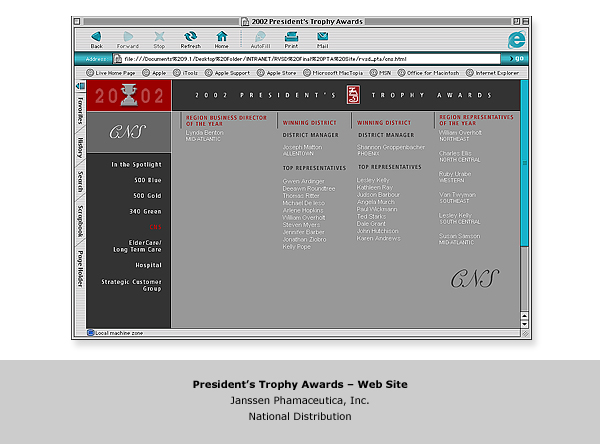Click the scroll up arrow

(x=524, y=316)
